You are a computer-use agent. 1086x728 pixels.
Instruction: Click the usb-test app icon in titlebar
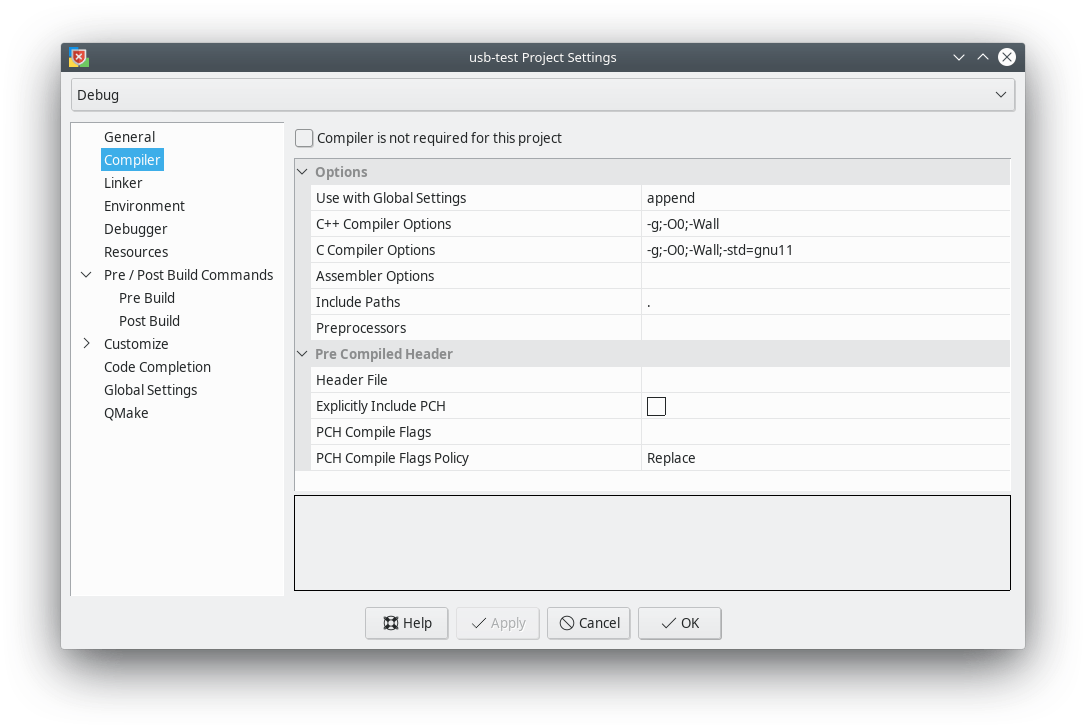point(77,57)
